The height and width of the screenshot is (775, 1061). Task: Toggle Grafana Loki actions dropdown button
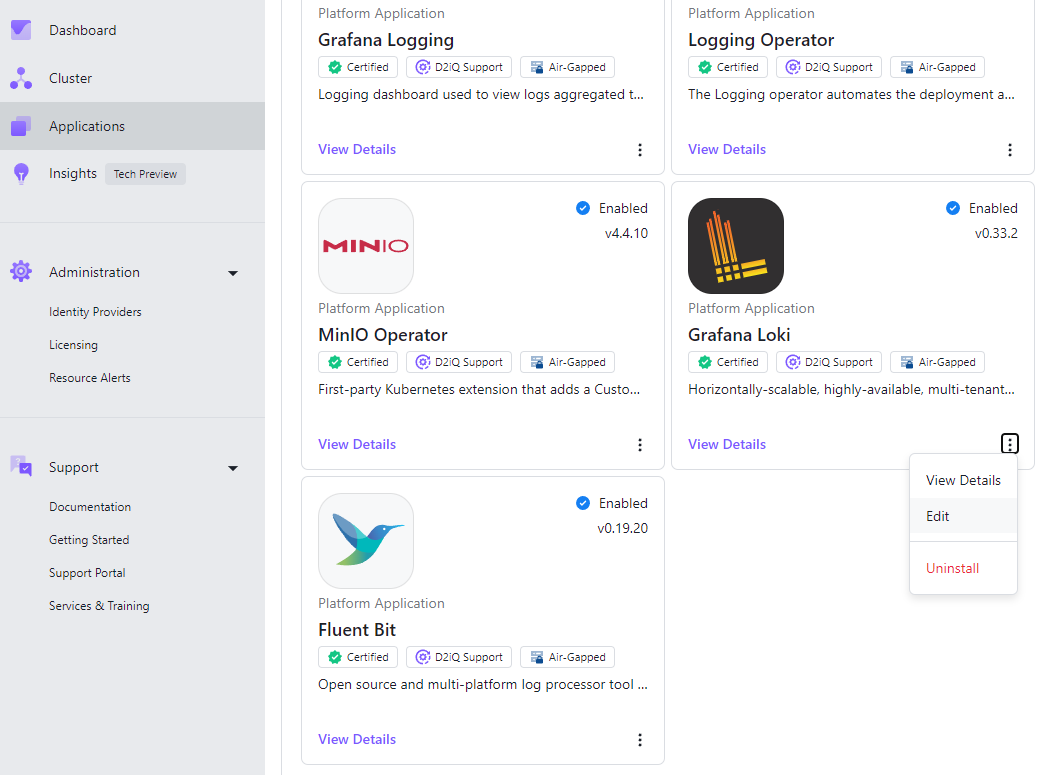click(1010, 444)
